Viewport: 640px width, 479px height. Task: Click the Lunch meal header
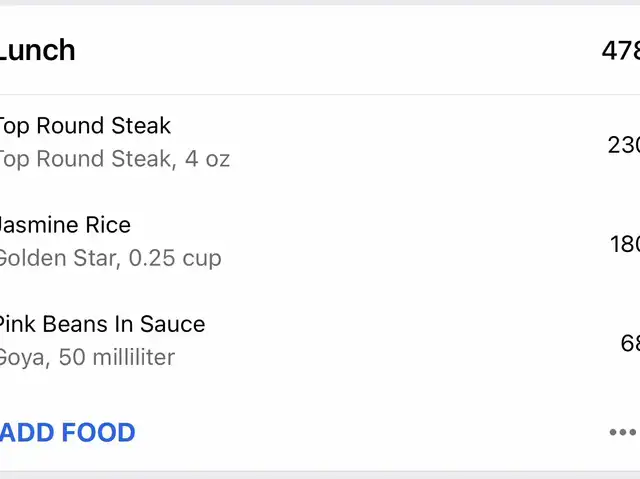coord(38,51)
